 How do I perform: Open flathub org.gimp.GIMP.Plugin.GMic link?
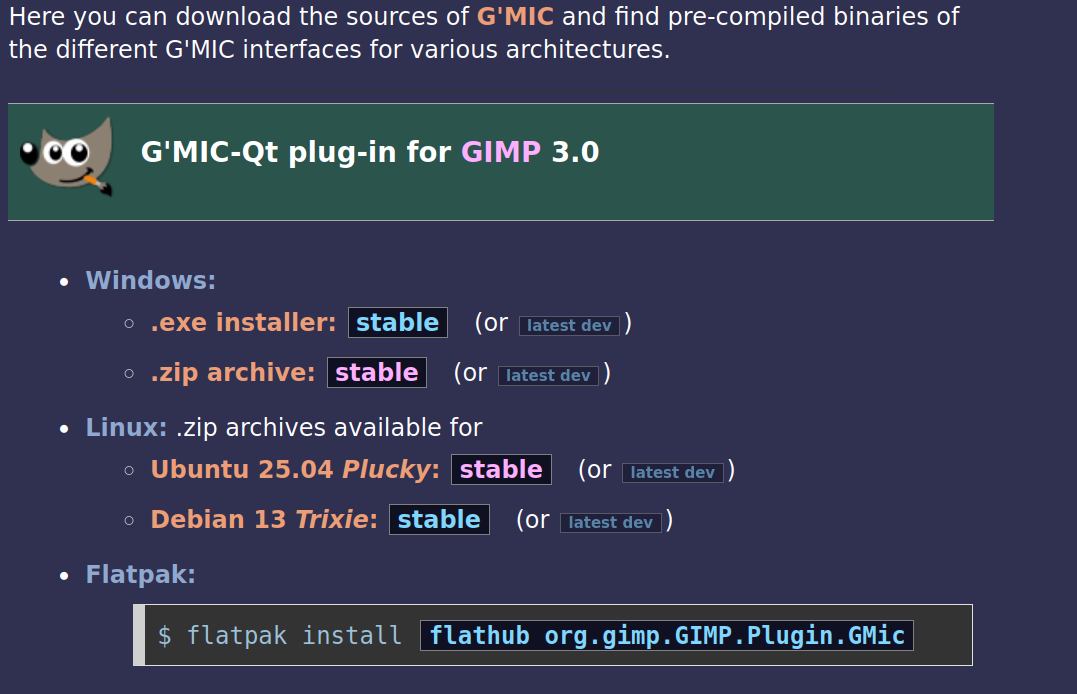pos(667,635)
